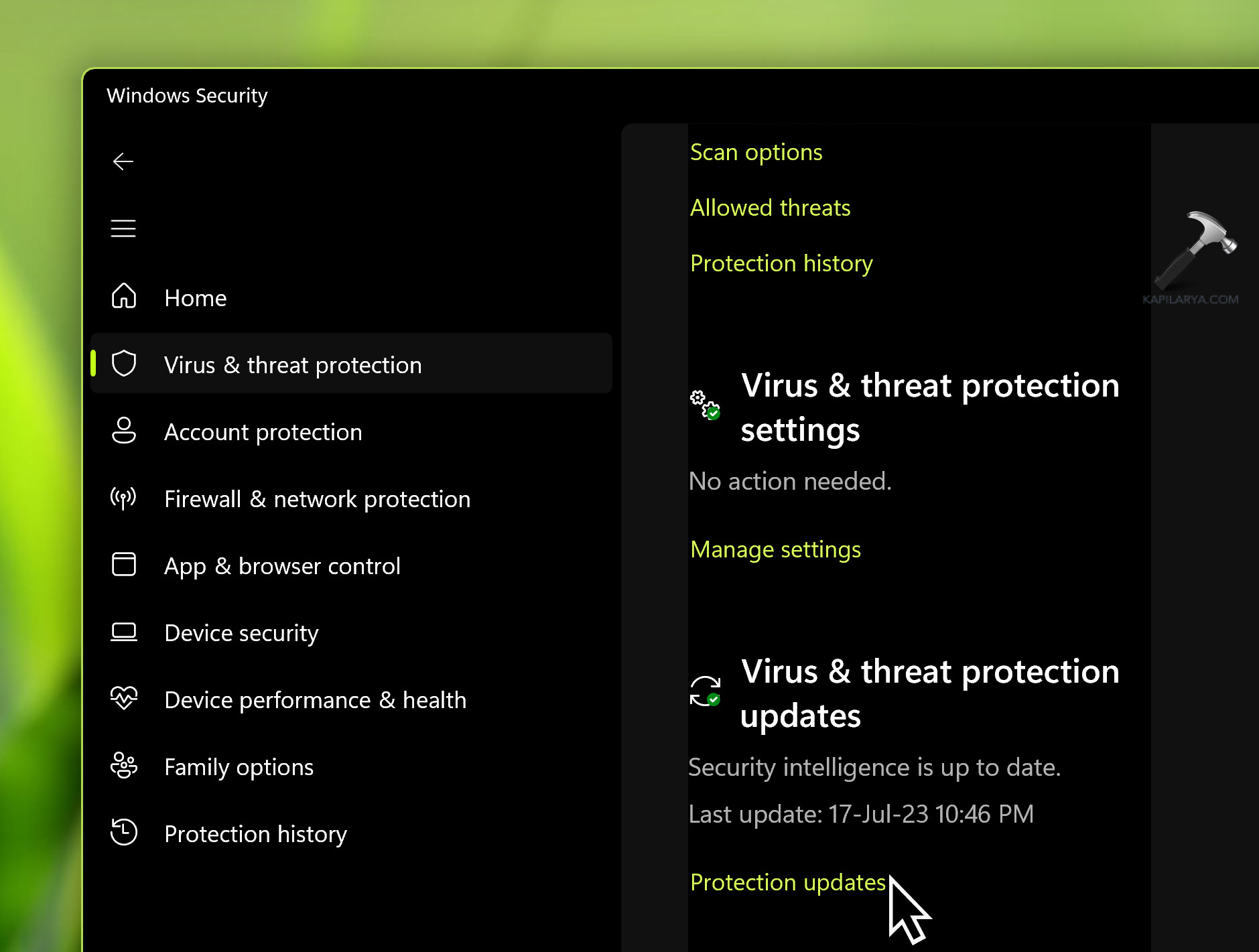Open the Family options people icon
This screenshot has height=952, width=1259.
click(124, 765)
